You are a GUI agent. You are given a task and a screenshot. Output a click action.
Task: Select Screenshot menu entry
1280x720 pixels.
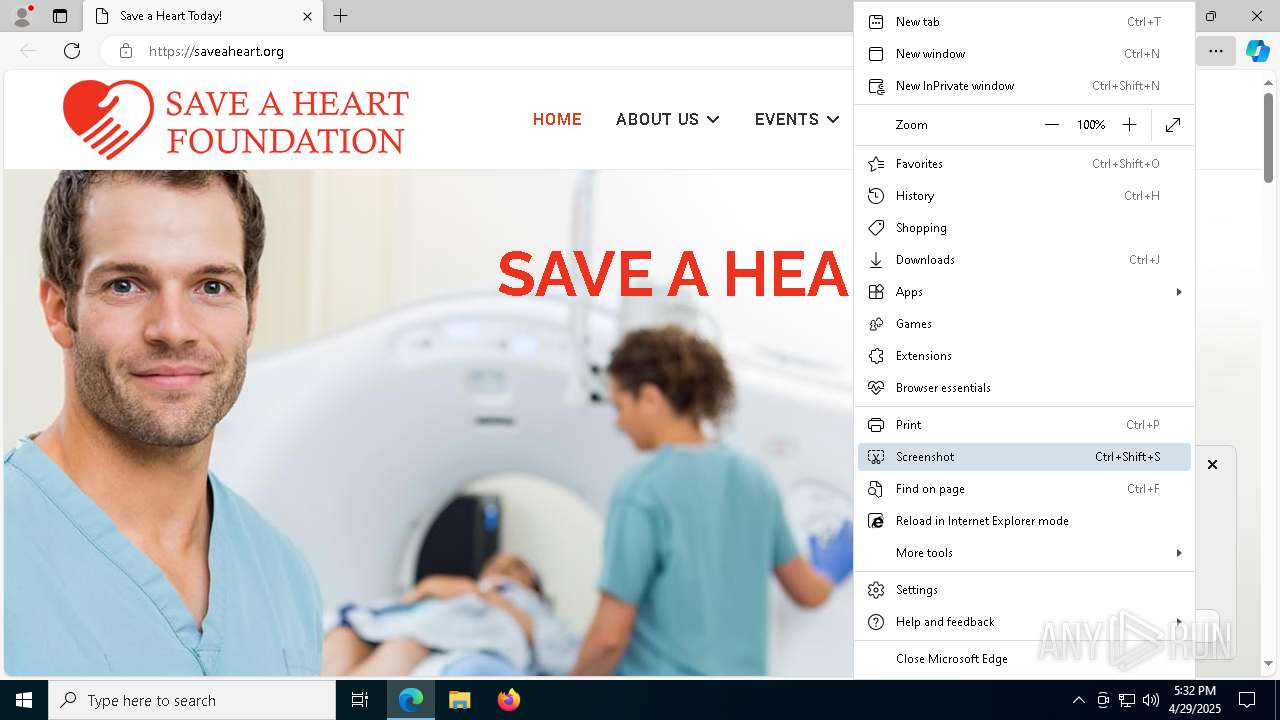[1024, 457]
